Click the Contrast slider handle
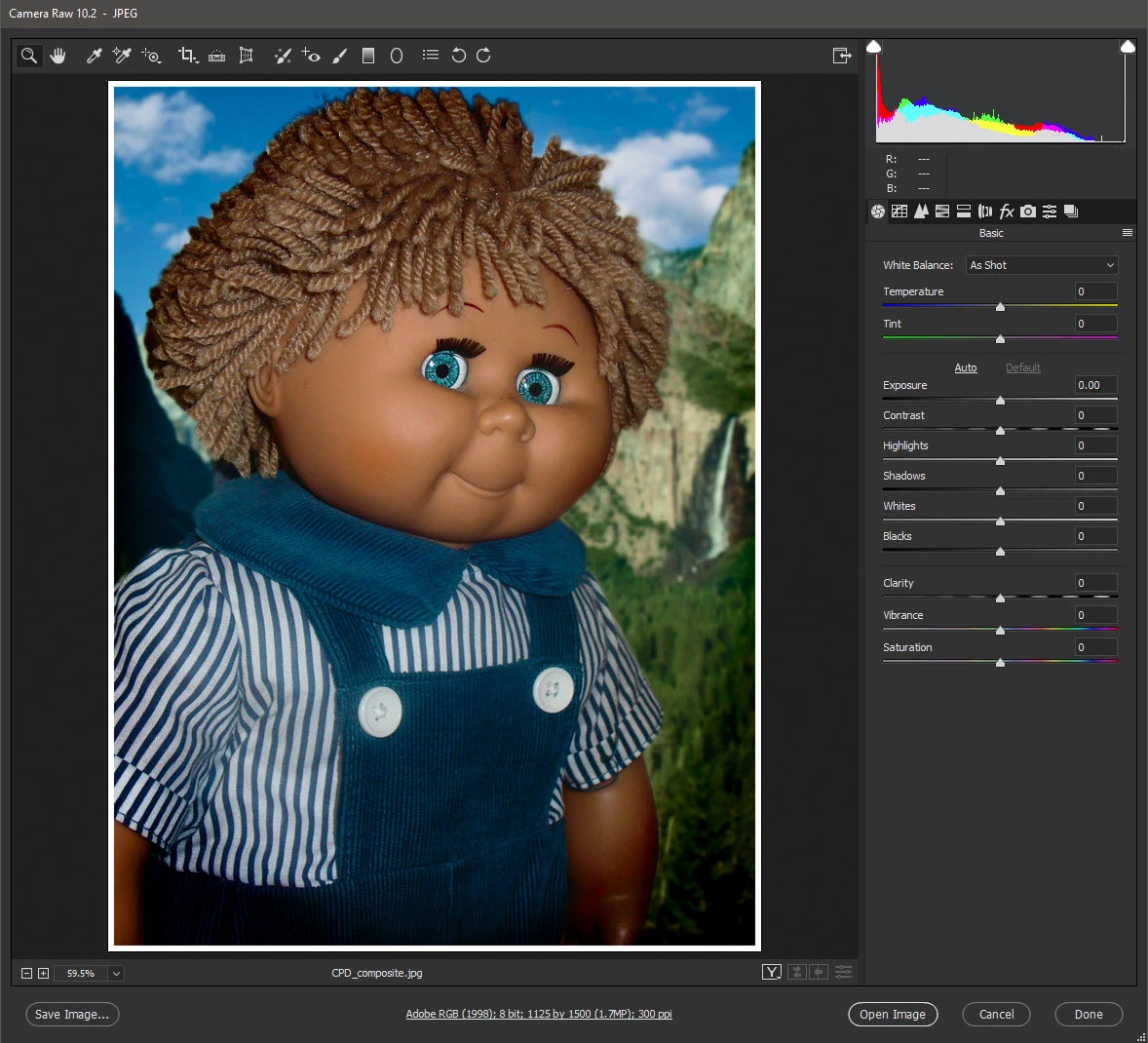1148x1043 pixels. [1000, 431]
